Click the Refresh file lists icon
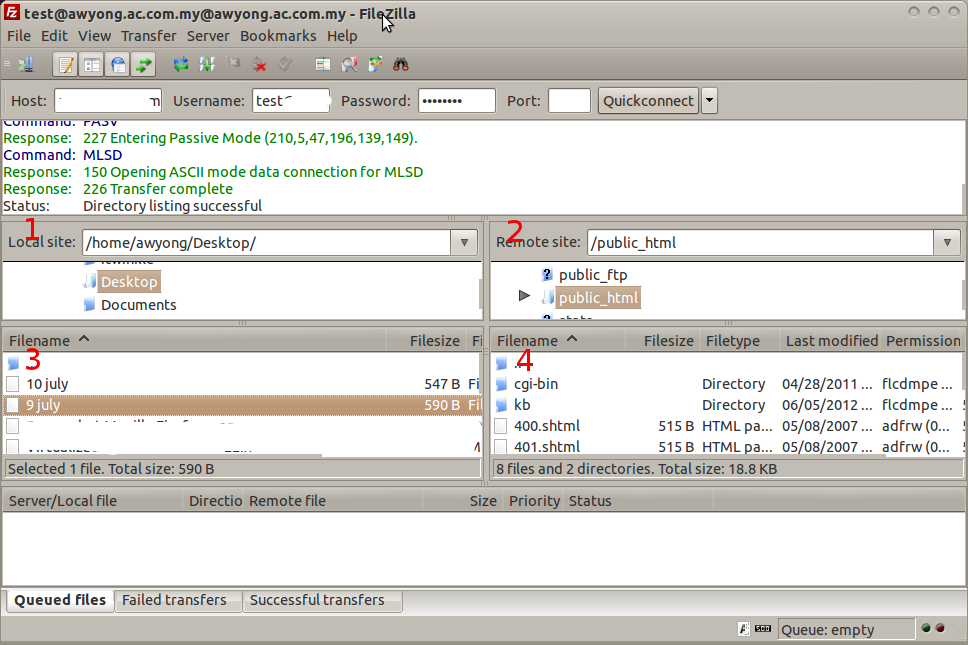 [x=180, y=64]
